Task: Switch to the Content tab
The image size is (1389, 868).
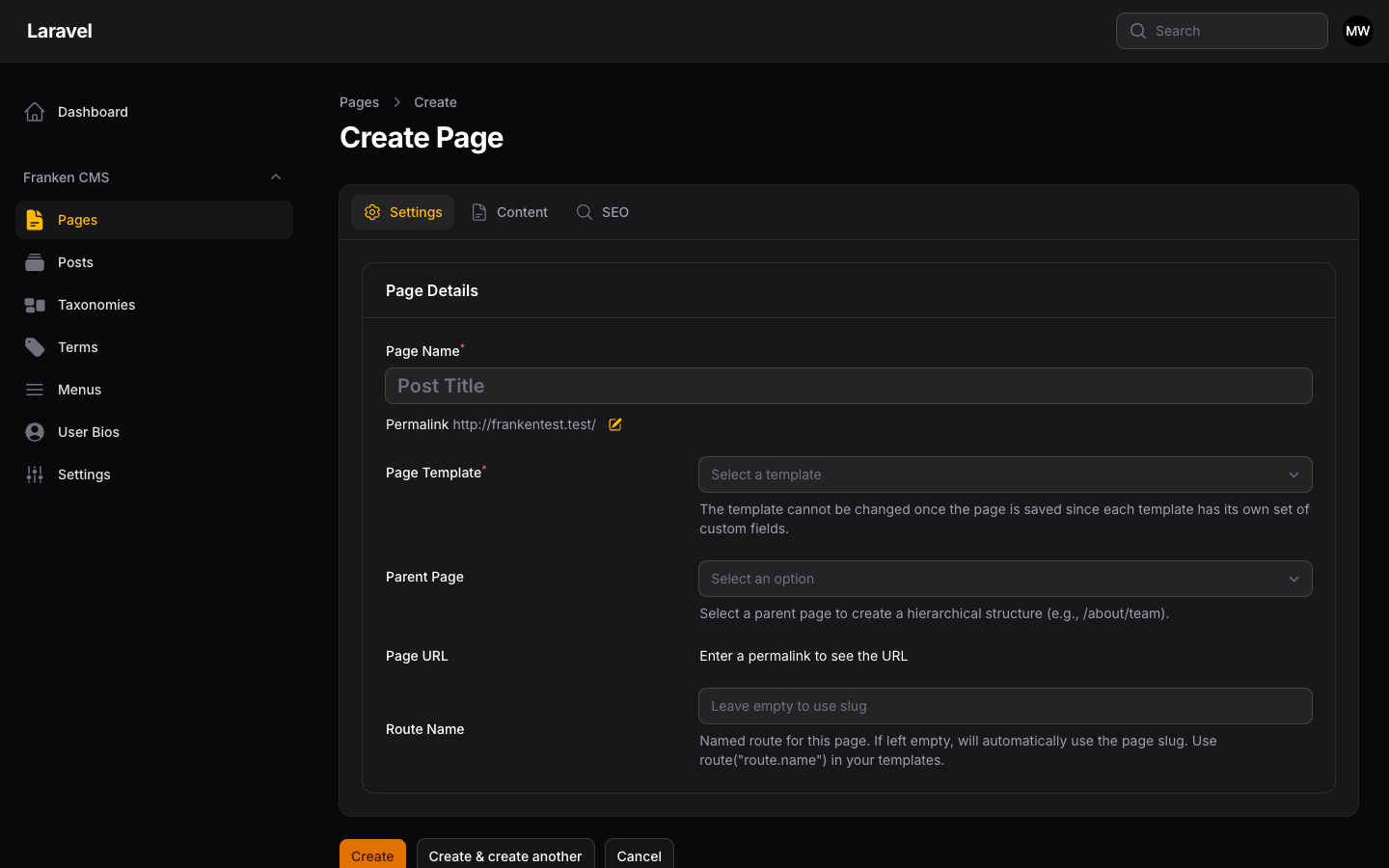Action: (510, 212)
